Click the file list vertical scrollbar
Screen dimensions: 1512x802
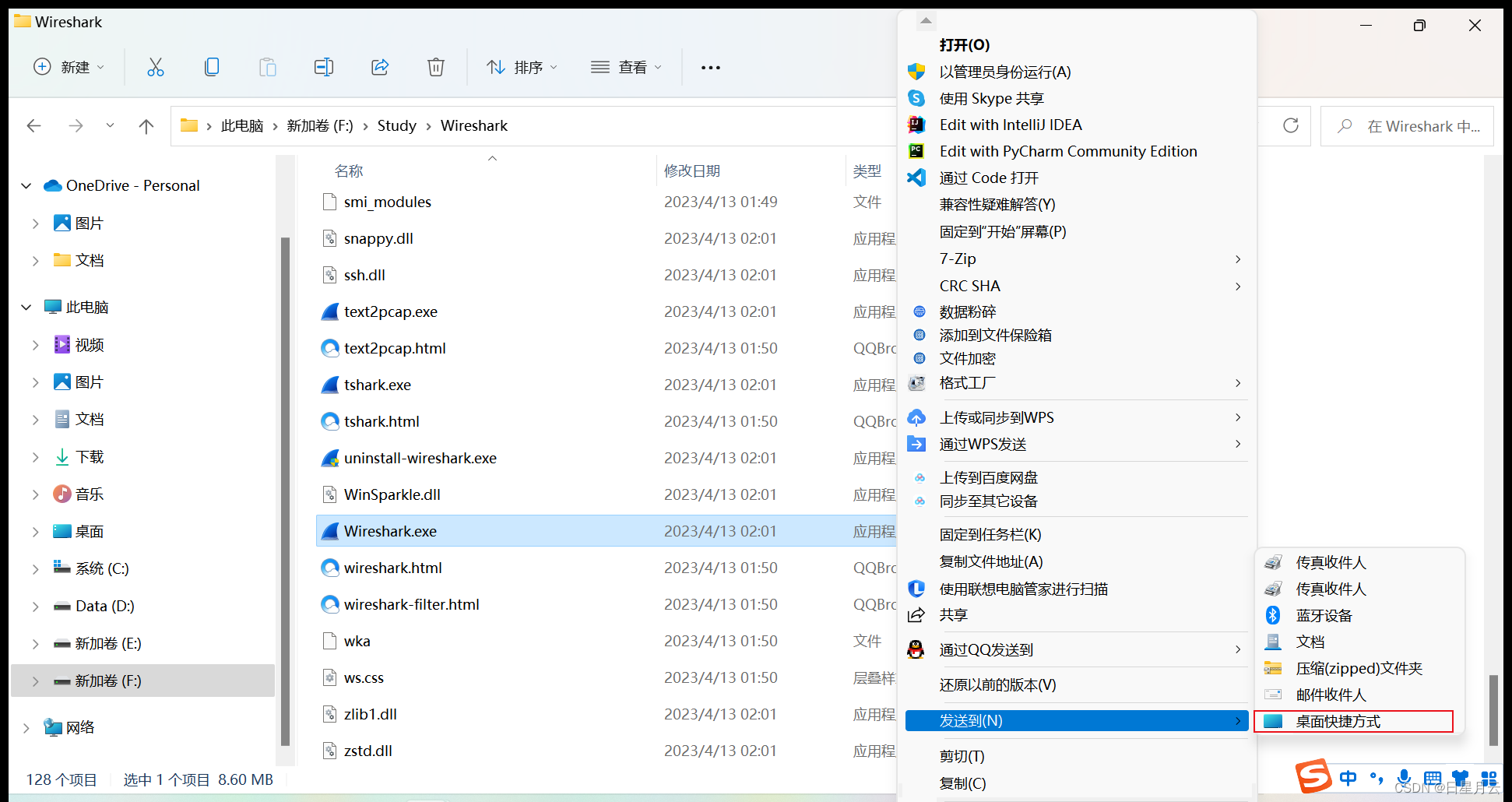click(1493, 710)
